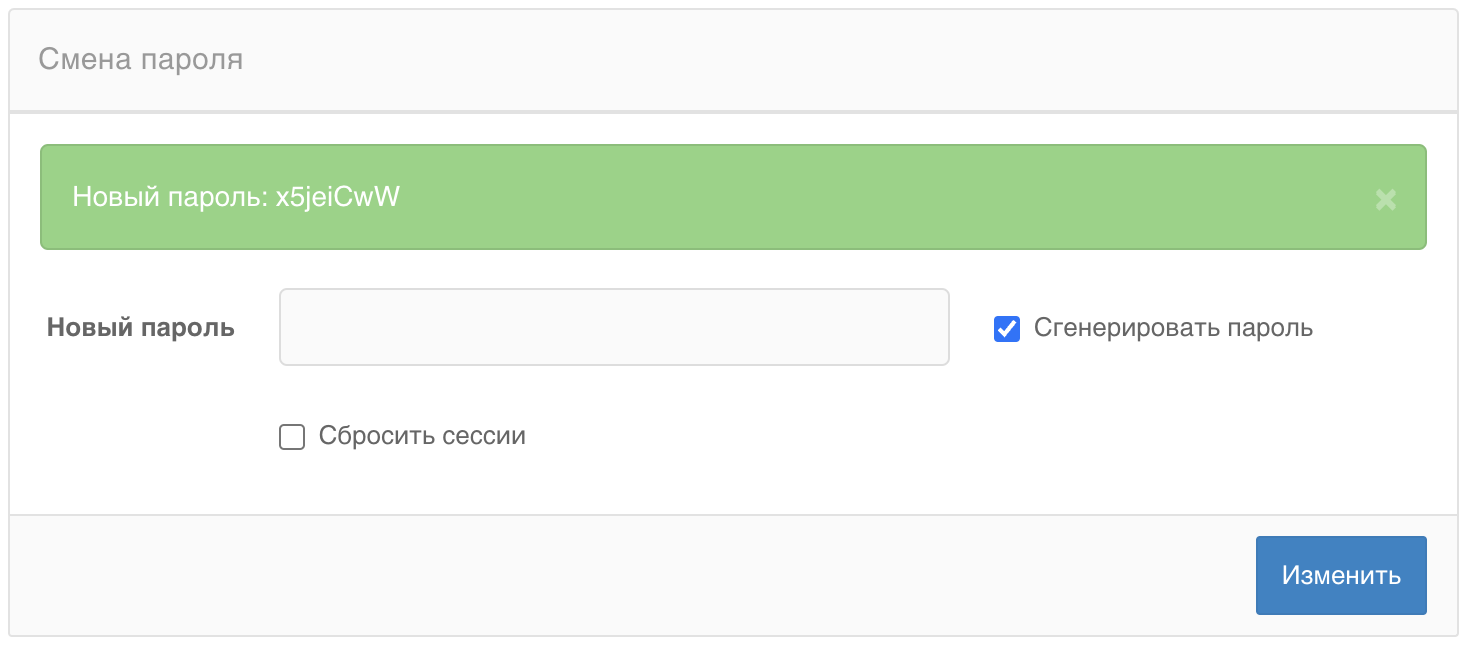Viewport: 1466px width, 646px height.
Task: Click the X icon in the success message
Action: tap(1385, 199)
